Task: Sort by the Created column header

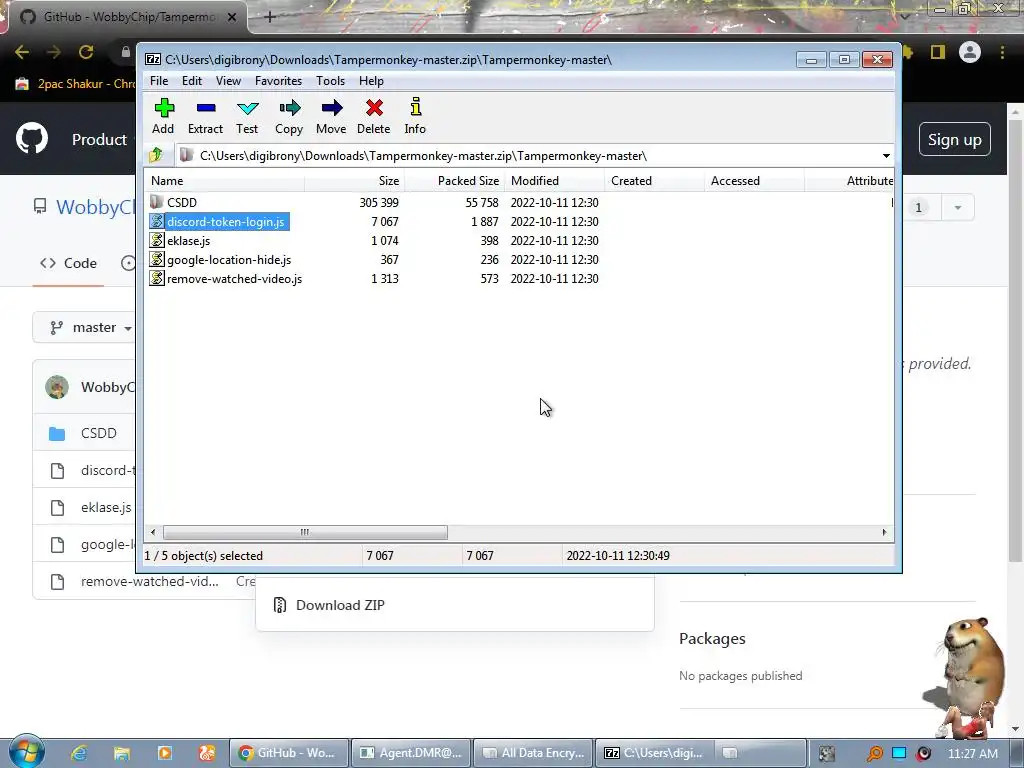Action: click(654, 181)
